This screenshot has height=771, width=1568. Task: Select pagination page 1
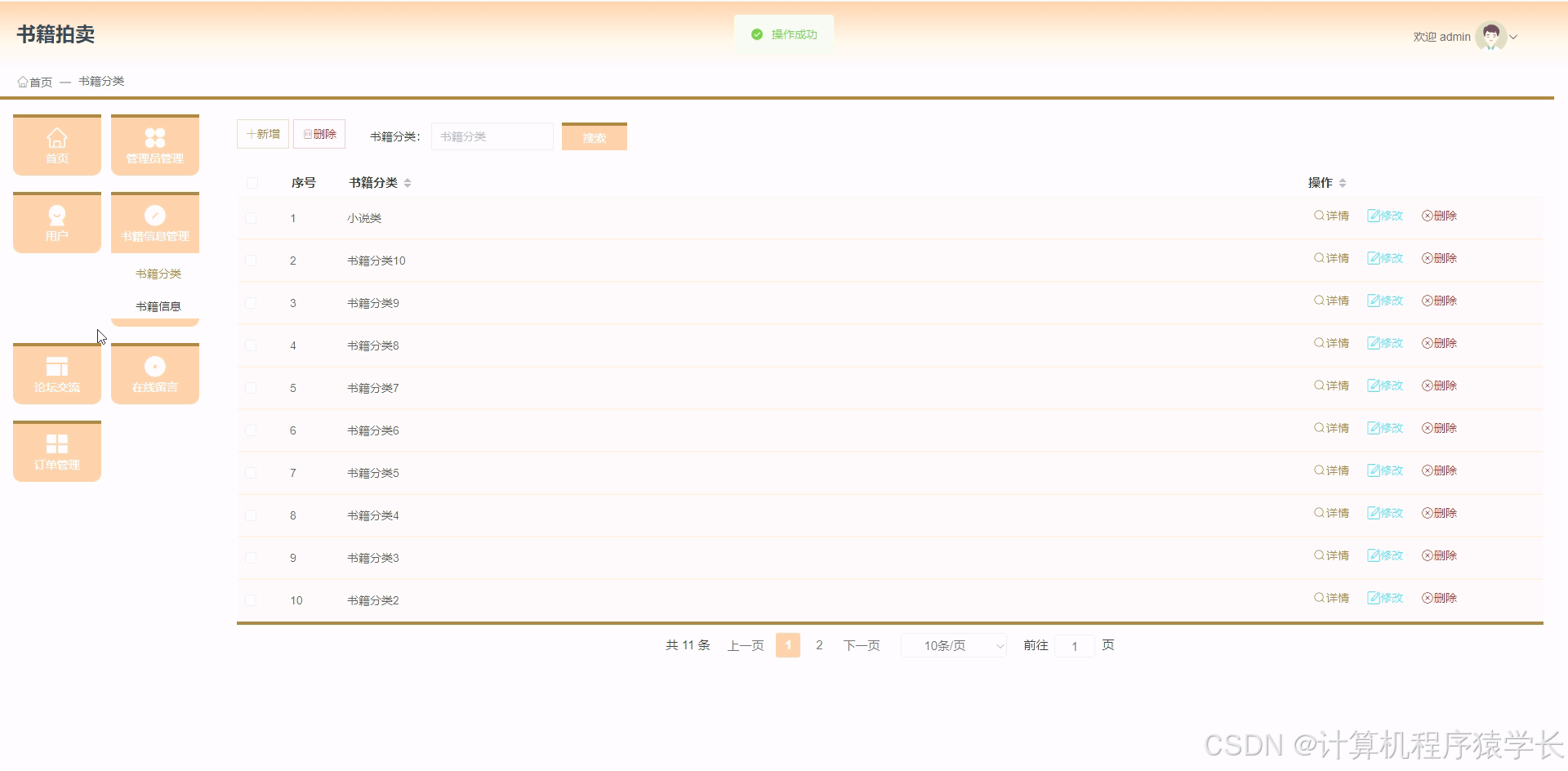pyautogui.click(x=788, y=645)
